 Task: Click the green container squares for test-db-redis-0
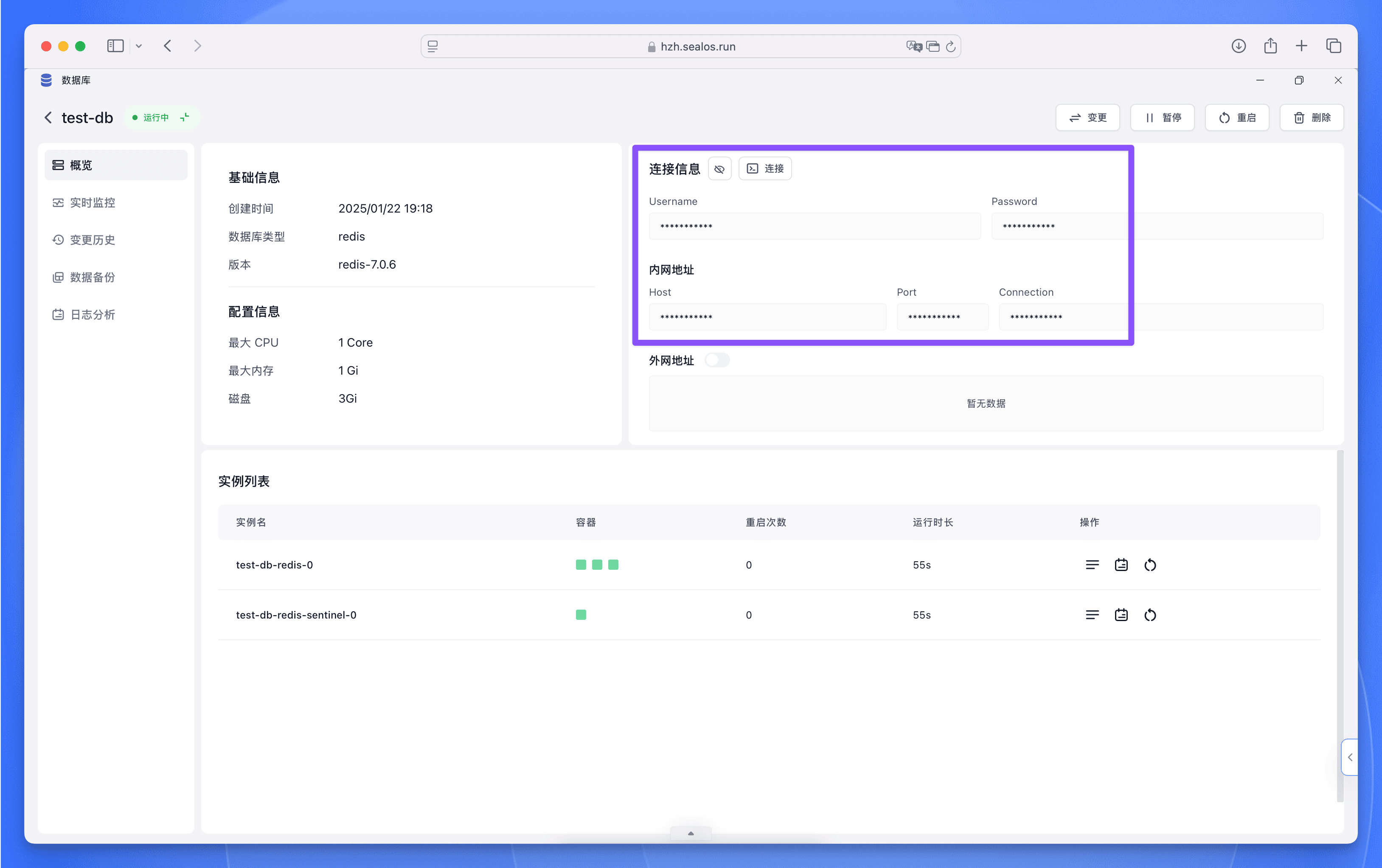pos(597,565)
